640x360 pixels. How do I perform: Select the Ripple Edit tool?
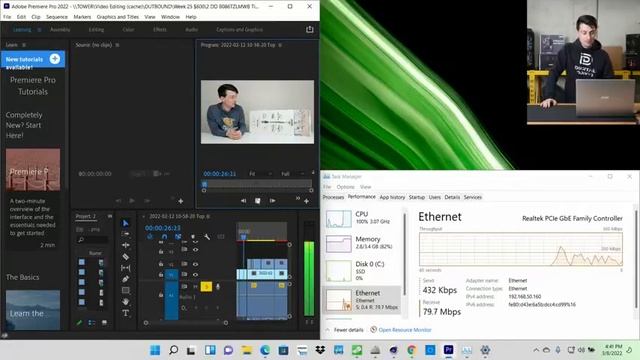(x=126, y=245)
